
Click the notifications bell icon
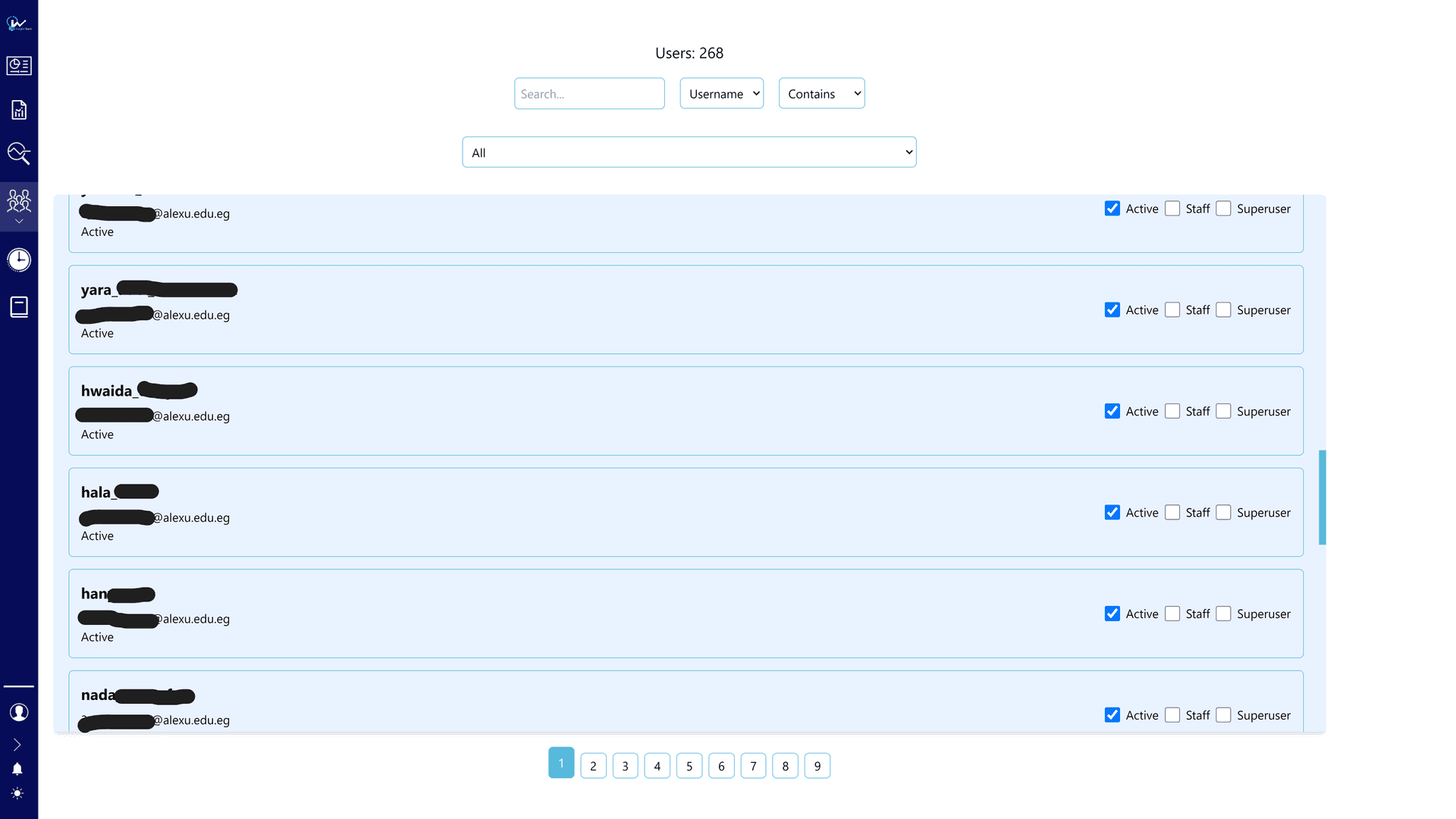coord(17,769)
